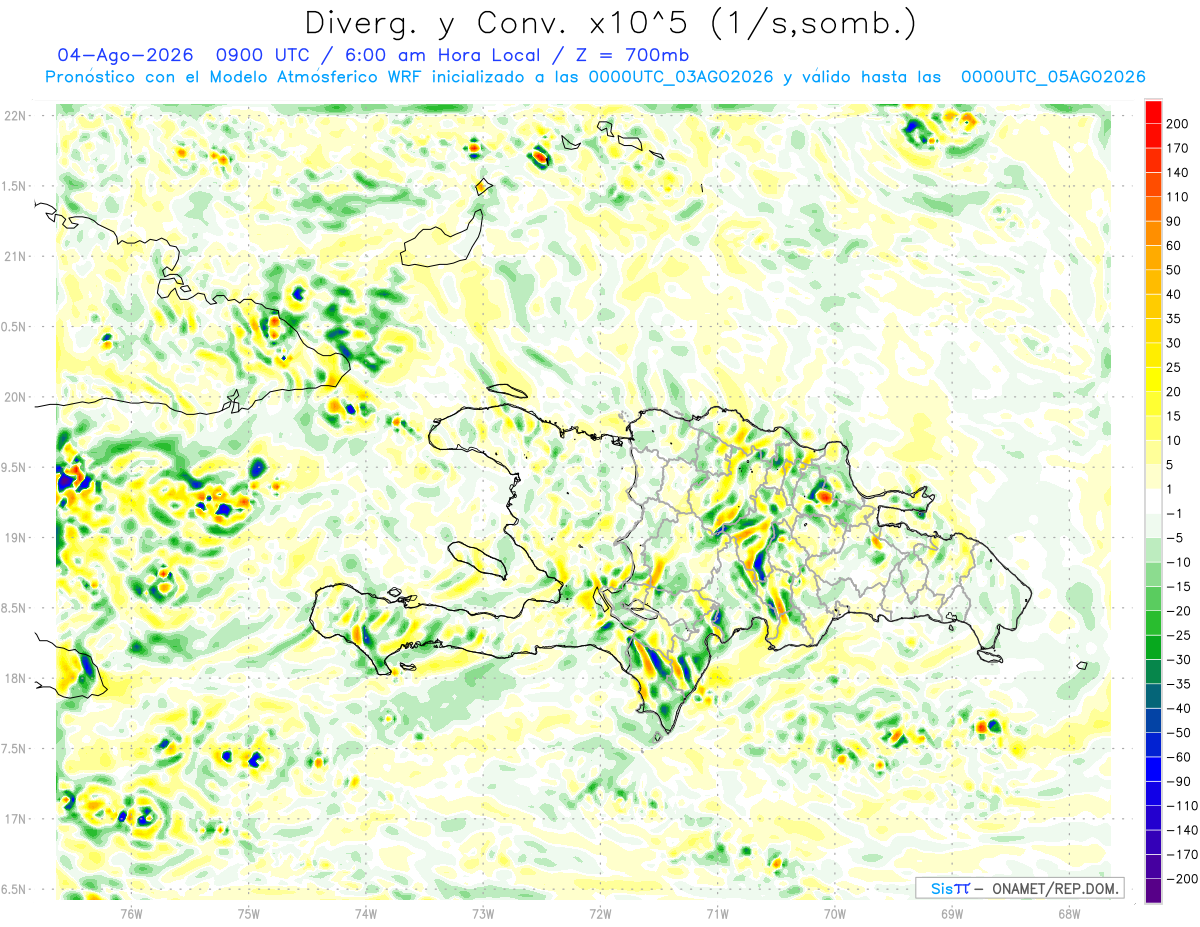
Task: Click the bottom dark purple color bar segment
Action: click(x=1153, y=891)
